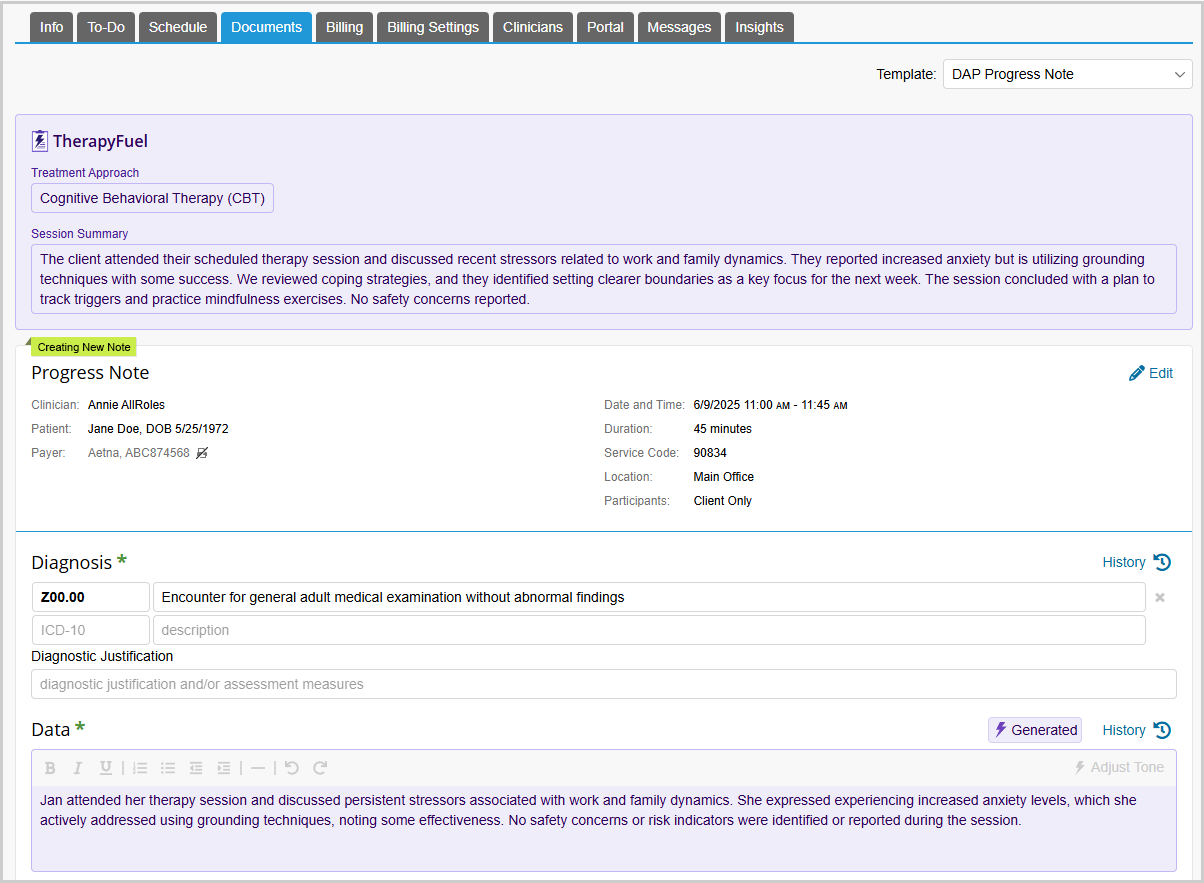1204x883 pixels.
Task: Edit the Progress Note header
Action: [1150, 373]
